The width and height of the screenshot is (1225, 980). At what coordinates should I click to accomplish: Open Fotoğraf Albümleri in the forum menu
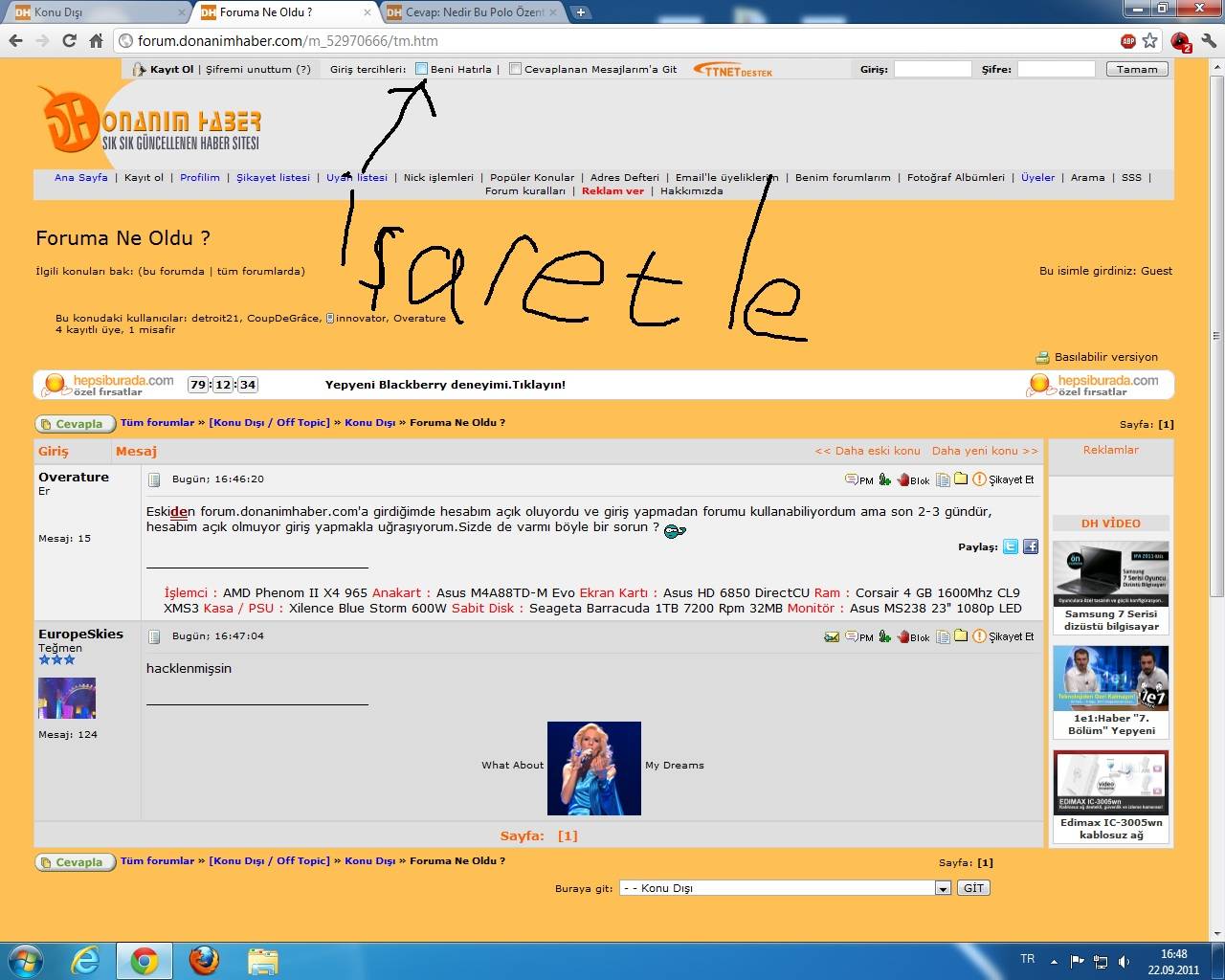[956, 177]
